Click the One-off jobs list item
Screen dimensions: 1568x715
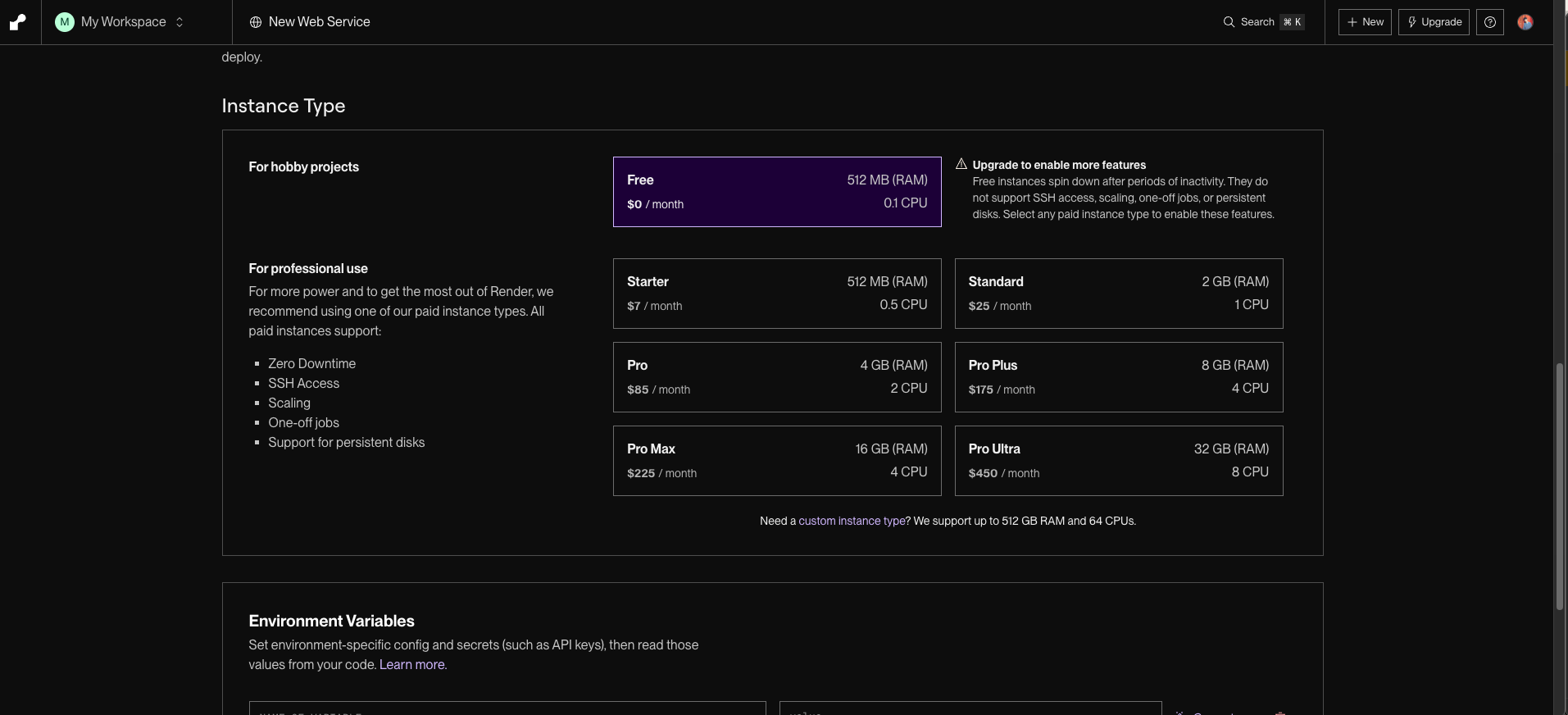click(x=303, y=422)
